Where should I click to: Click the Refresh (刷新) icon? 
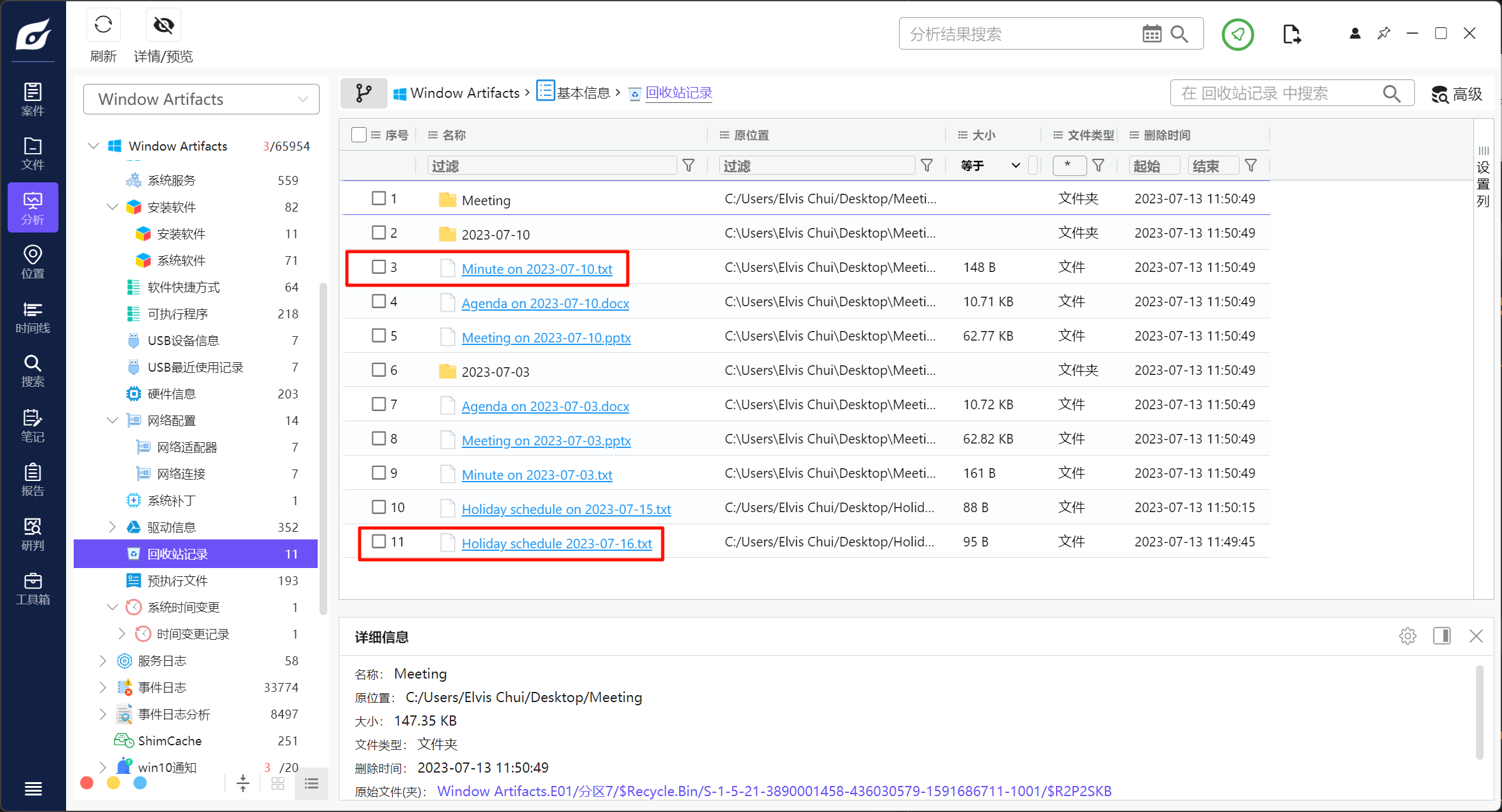(103, 25)
